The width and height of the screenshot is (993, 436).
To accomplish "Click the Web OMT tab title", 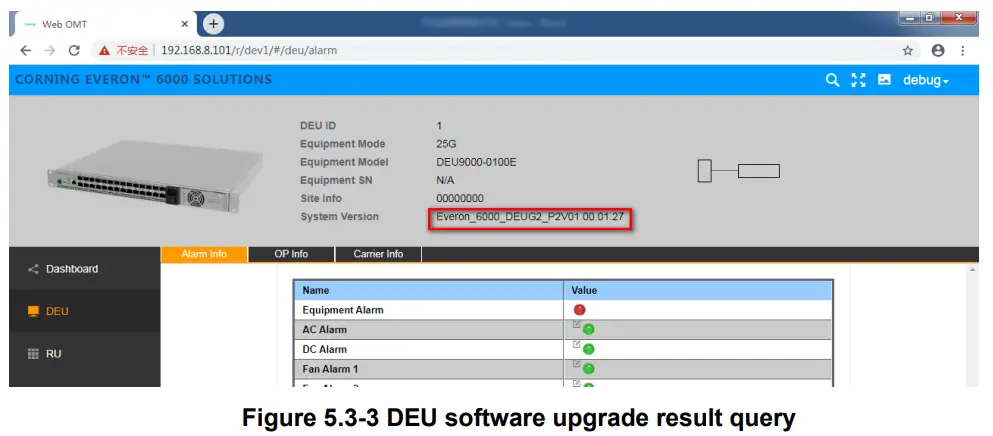I will tap(65, 24).
